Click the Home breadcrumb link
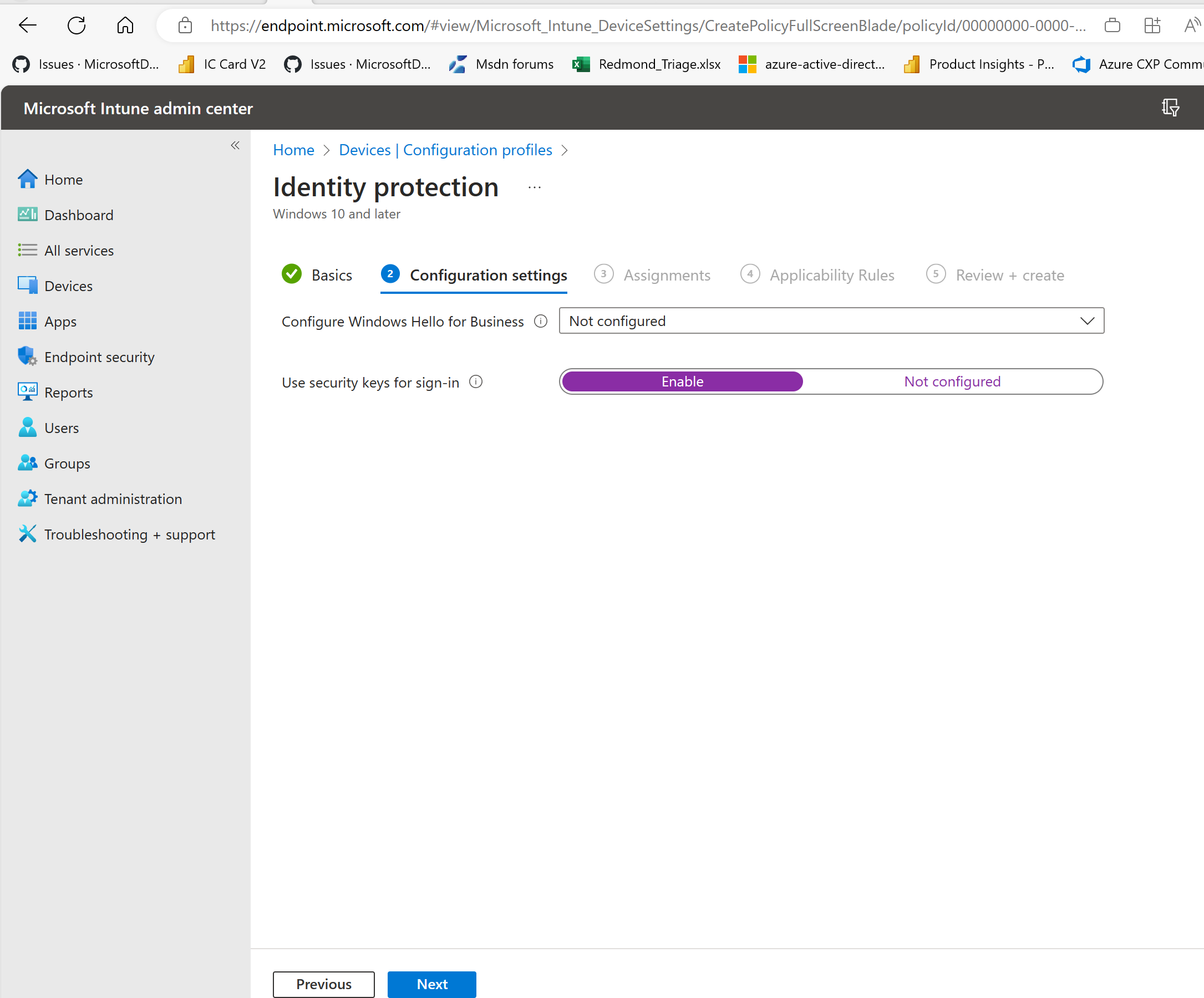 coord(293,150)
